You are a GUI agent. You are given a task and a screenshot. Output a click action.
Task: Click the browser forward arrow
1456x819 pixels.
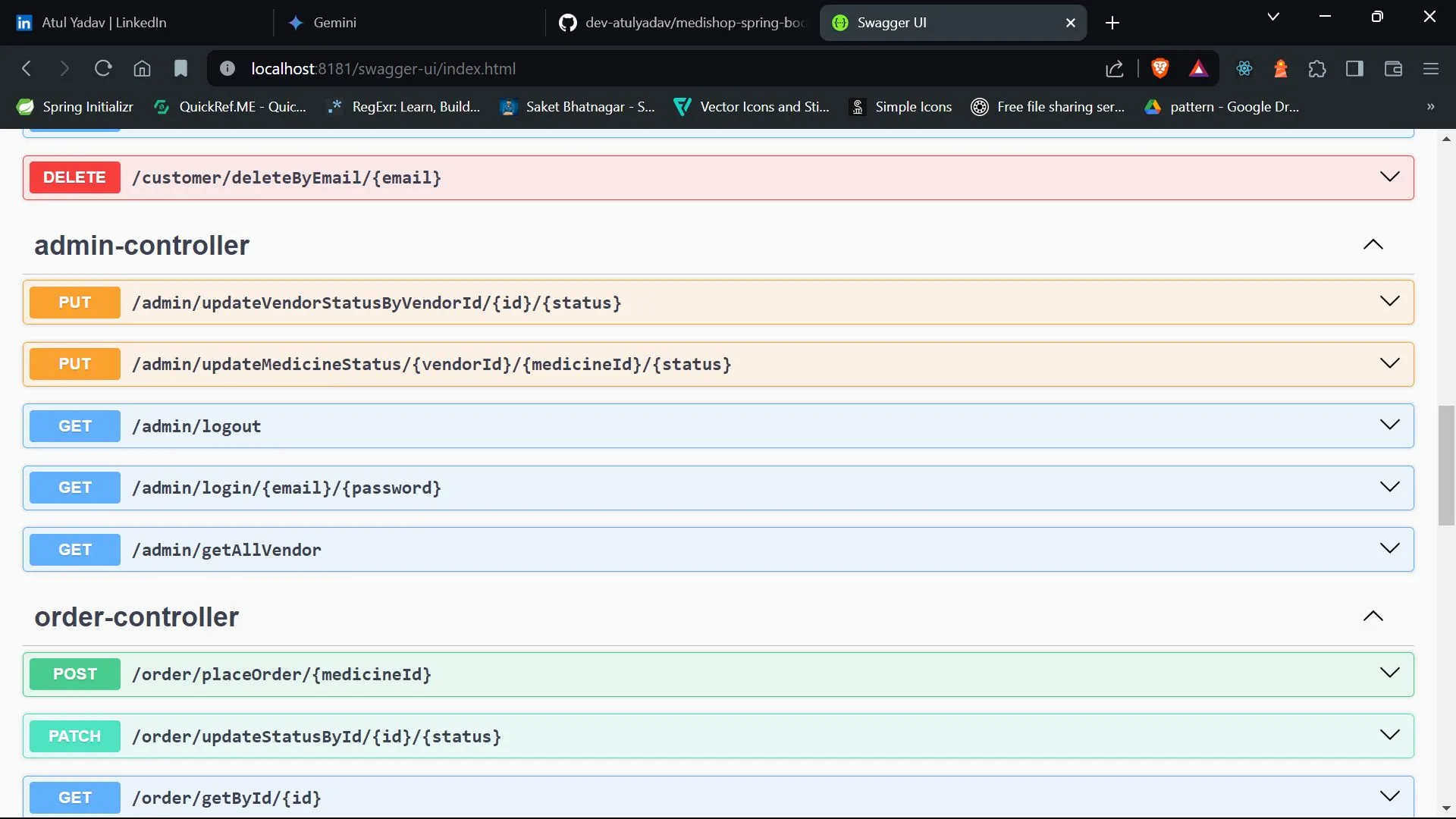coord(64,69)
